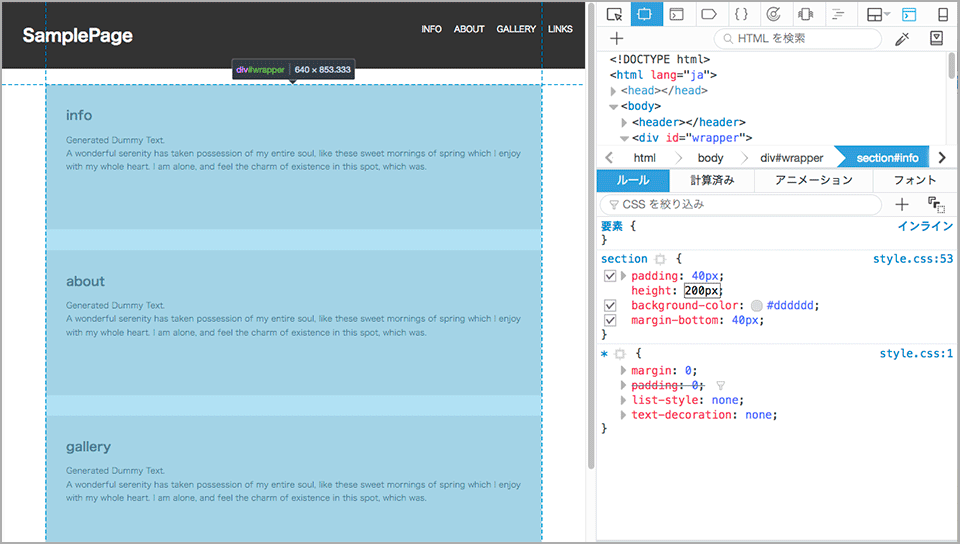Open the Style Editor braces icon
Screen dimensions: 960x544
click(740, 14)
